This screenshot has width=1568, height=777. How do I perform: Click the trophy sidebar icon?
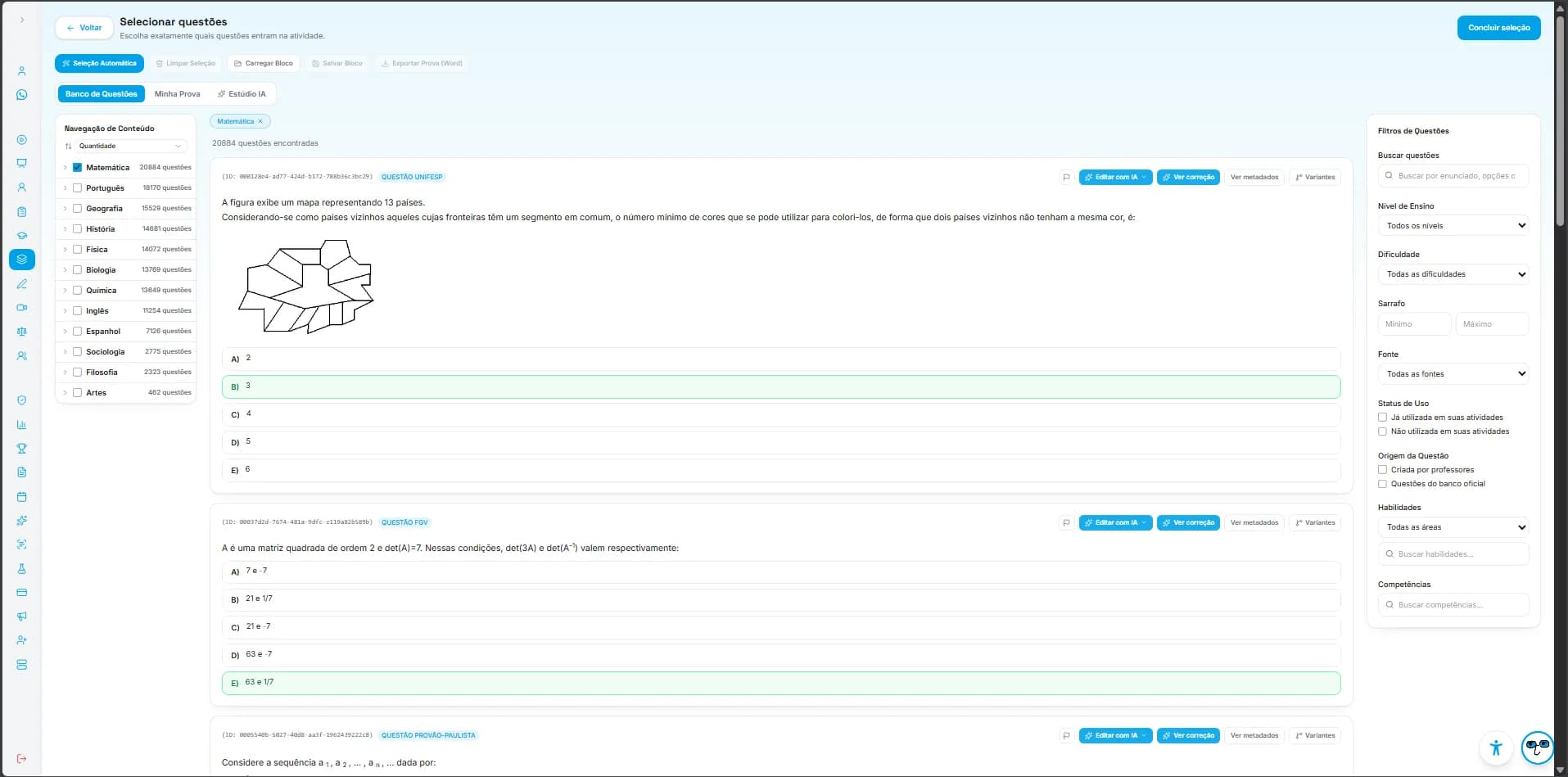click(21, 449)
